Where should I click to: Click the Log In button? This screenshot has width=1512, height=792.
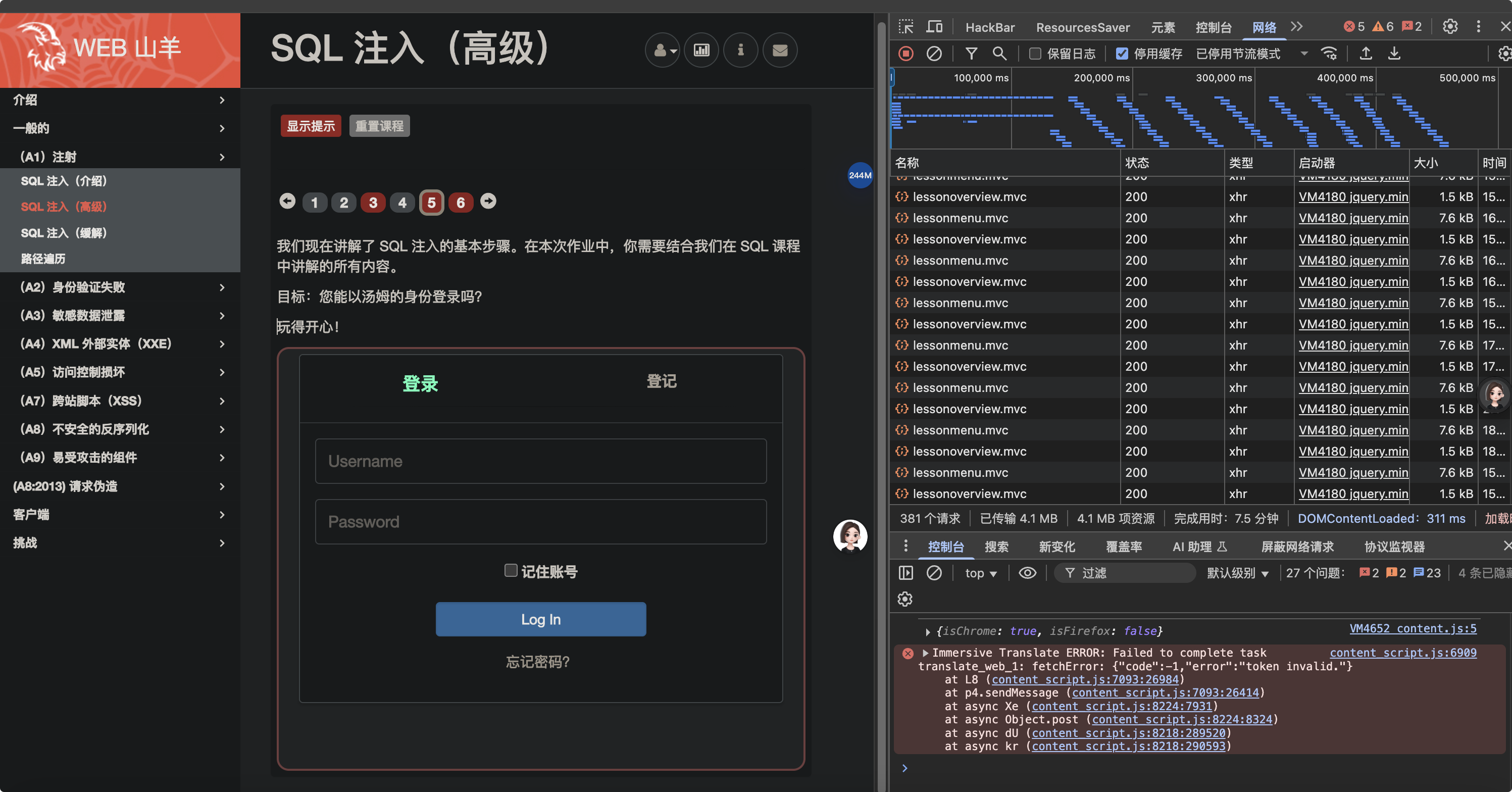[541, 619]
